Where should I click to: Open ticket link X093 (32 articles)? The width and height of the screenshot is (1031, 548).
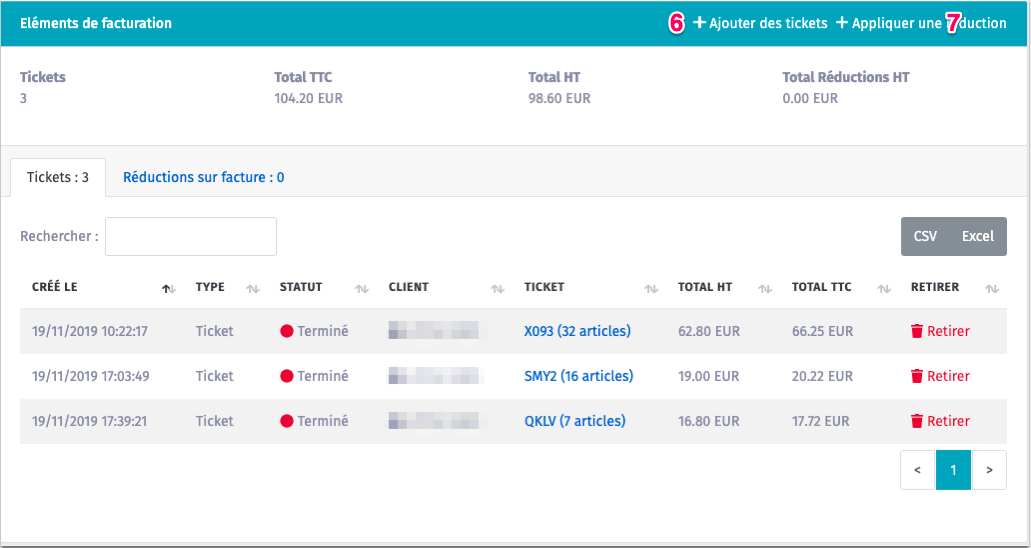[578, 331]
